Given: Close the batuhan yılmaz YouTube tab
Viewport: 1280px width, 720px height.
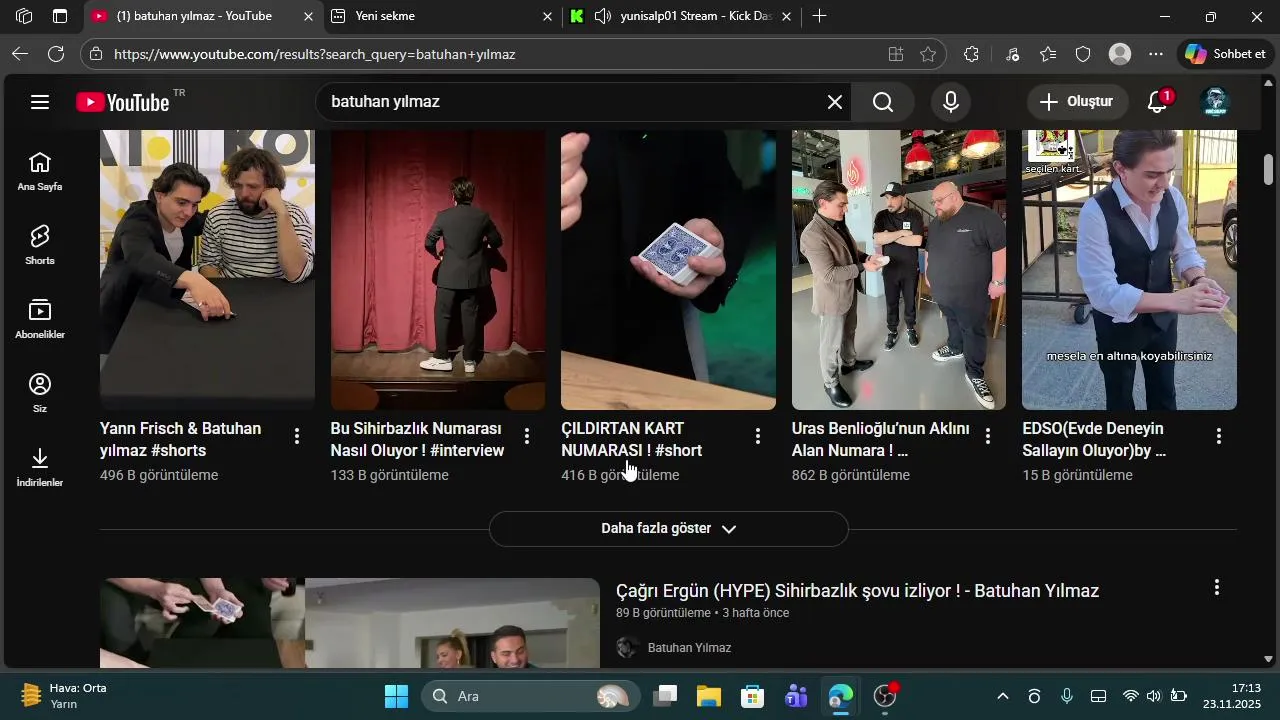Looking at the screenshot, I should click(308, 16).
